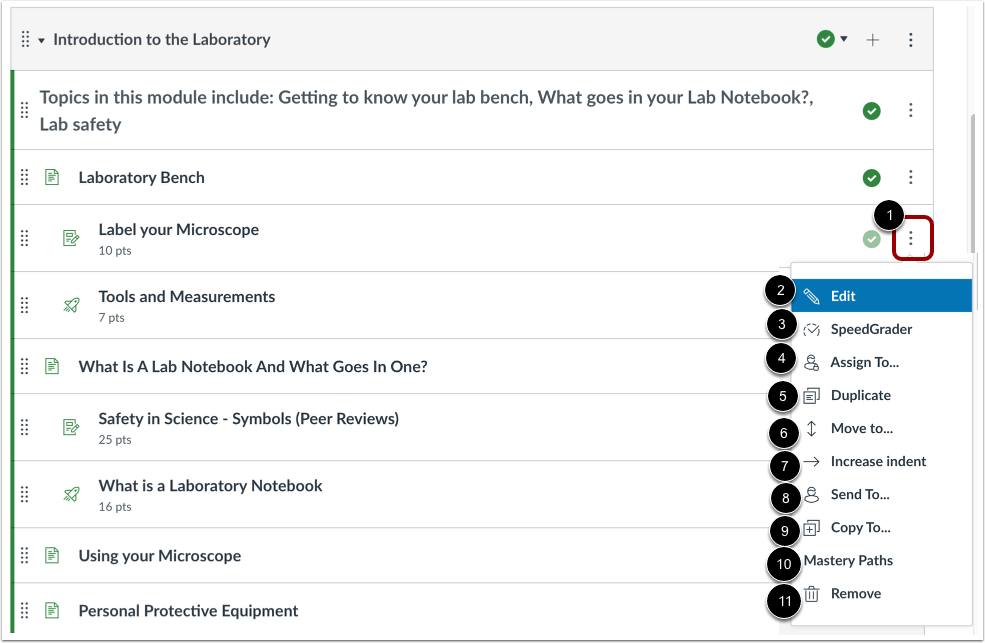Click the document icon beside Laboratory Bench
This screenshot has height=643, width=985.
tap(52, 177)
